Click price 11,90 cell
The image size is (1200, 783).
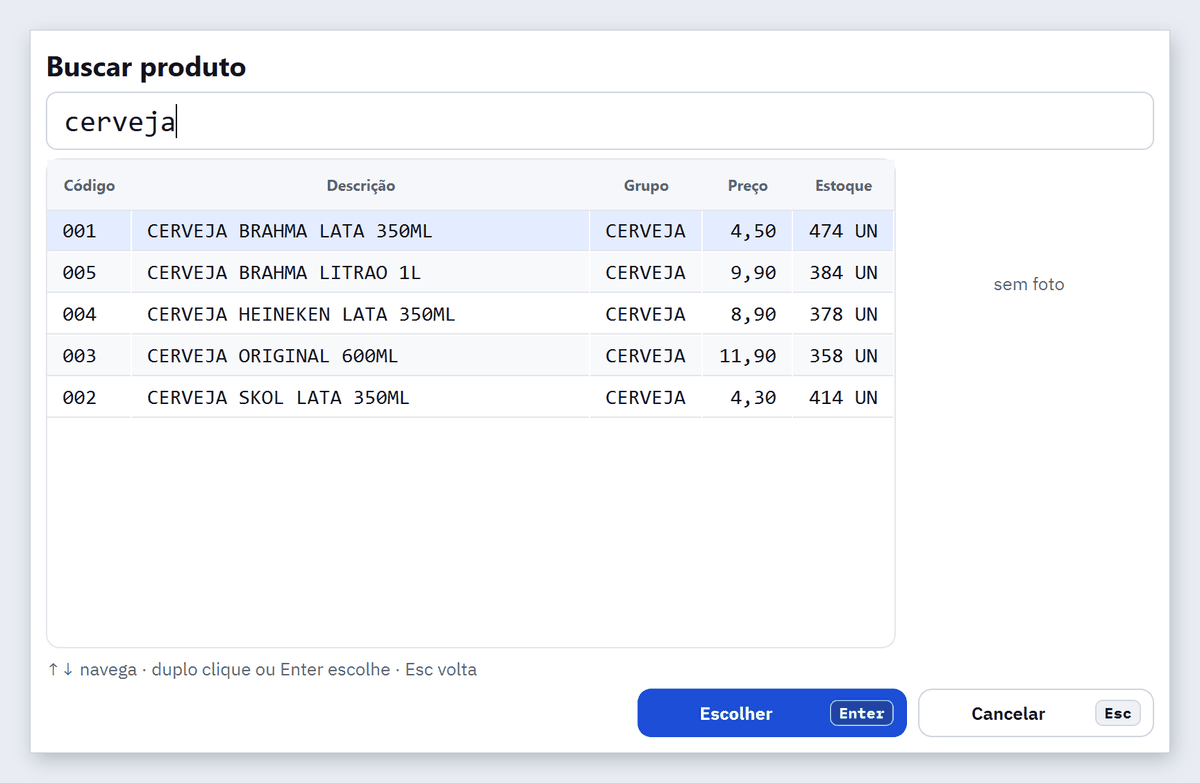tap(748, 356)
